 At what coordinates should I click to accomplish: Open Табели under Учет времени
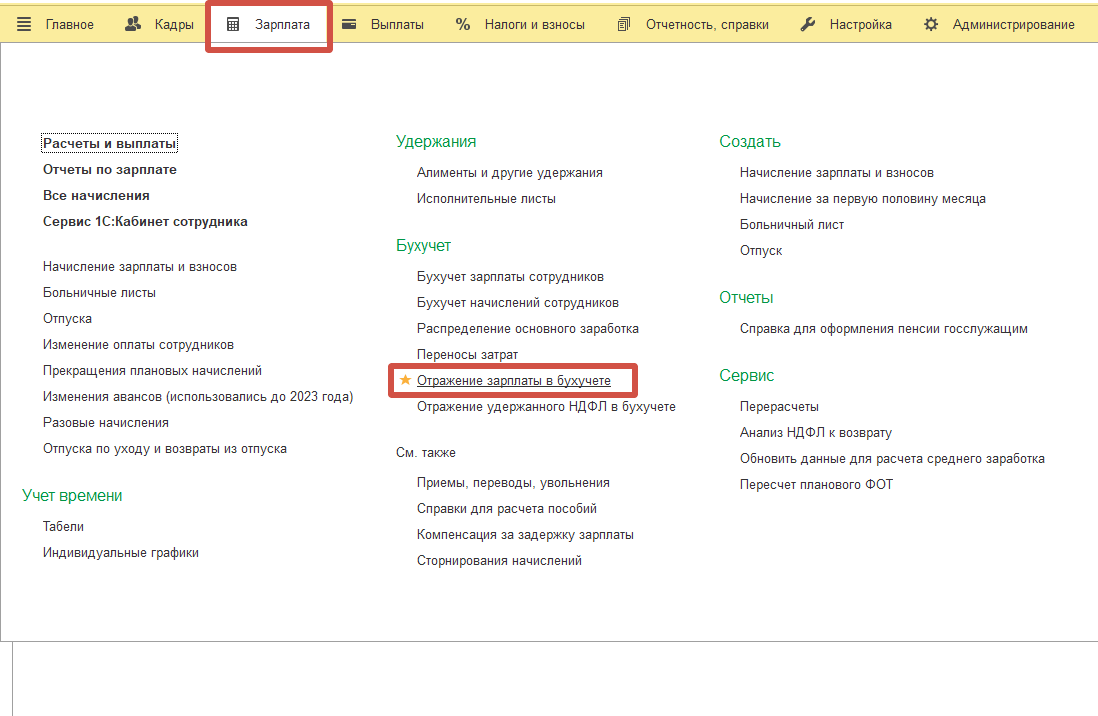tap(63, 526)
